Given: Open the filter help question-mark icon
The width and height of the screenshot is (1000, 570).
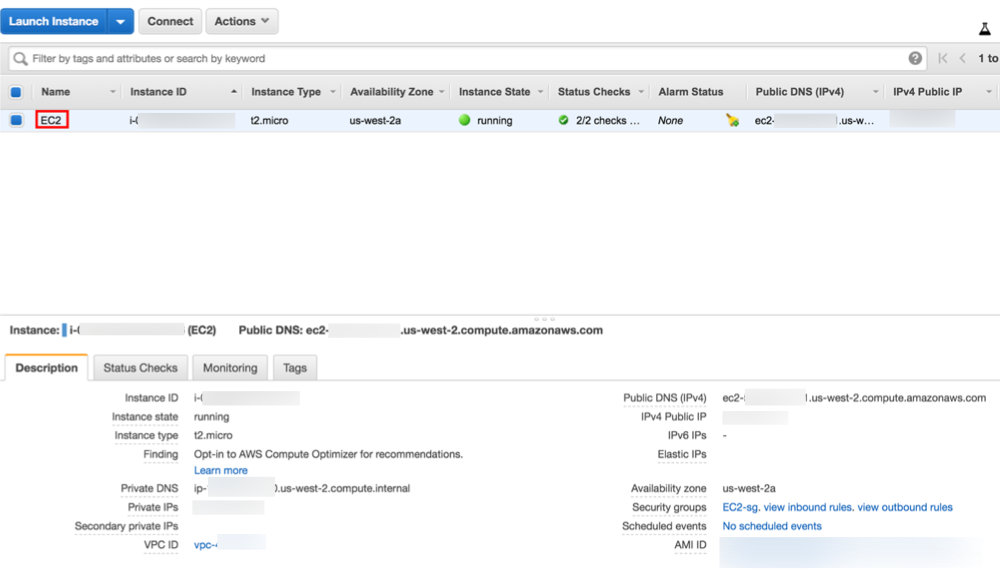Looking at the screenshot, I should [915, 59].
